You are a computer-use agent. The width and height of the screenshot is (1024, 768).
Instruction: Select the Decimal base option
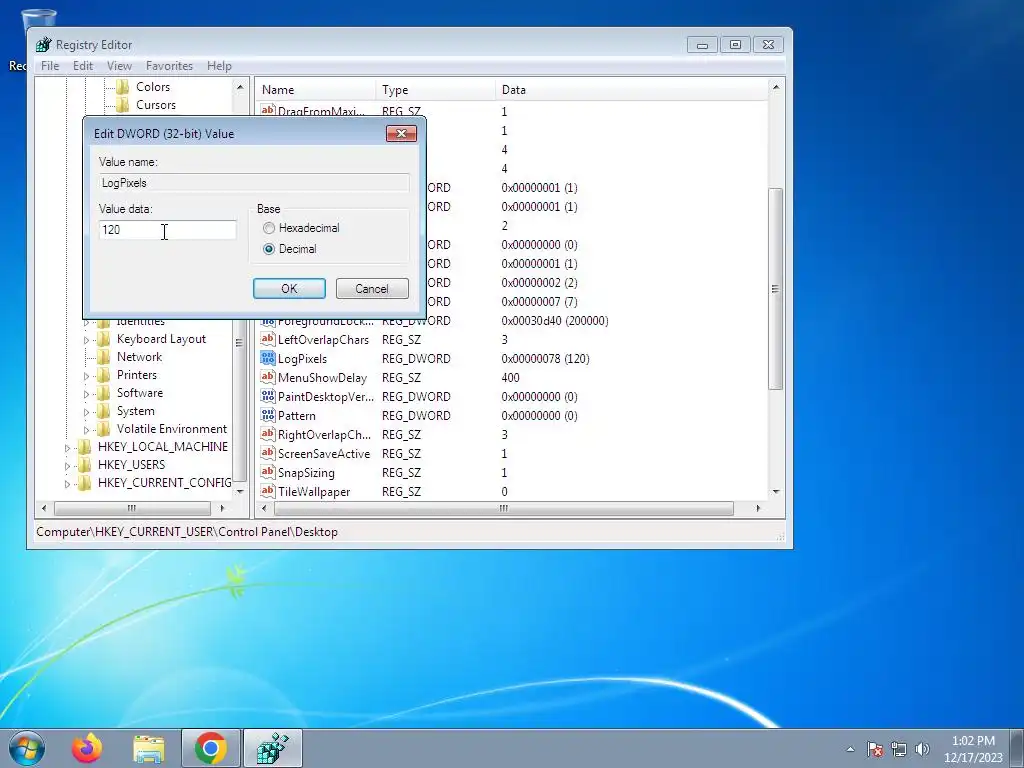point(290,249)
